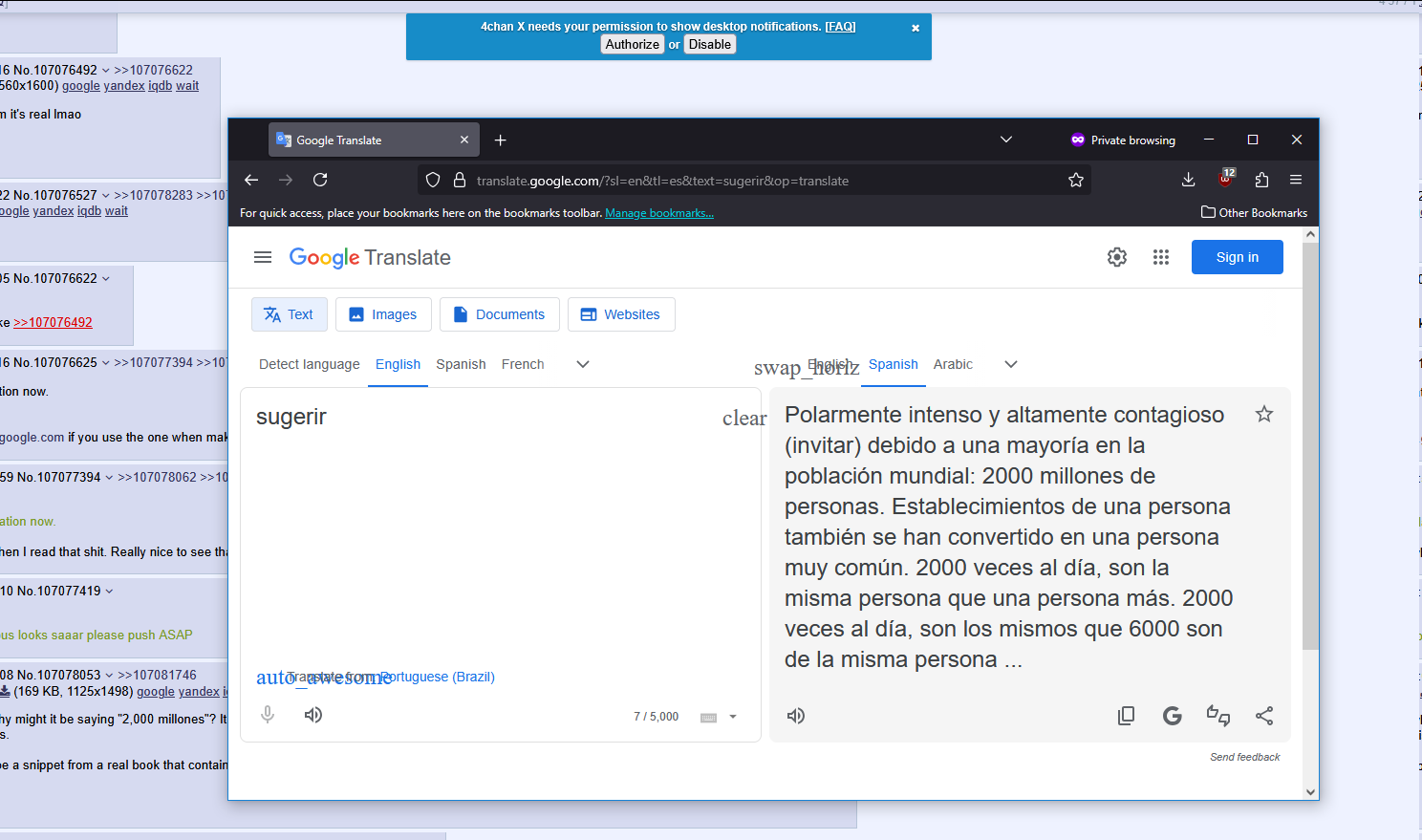Screen dimensions: 1422x840
Task: Expand more source languages chevron
Action: [x=583, y=364]
